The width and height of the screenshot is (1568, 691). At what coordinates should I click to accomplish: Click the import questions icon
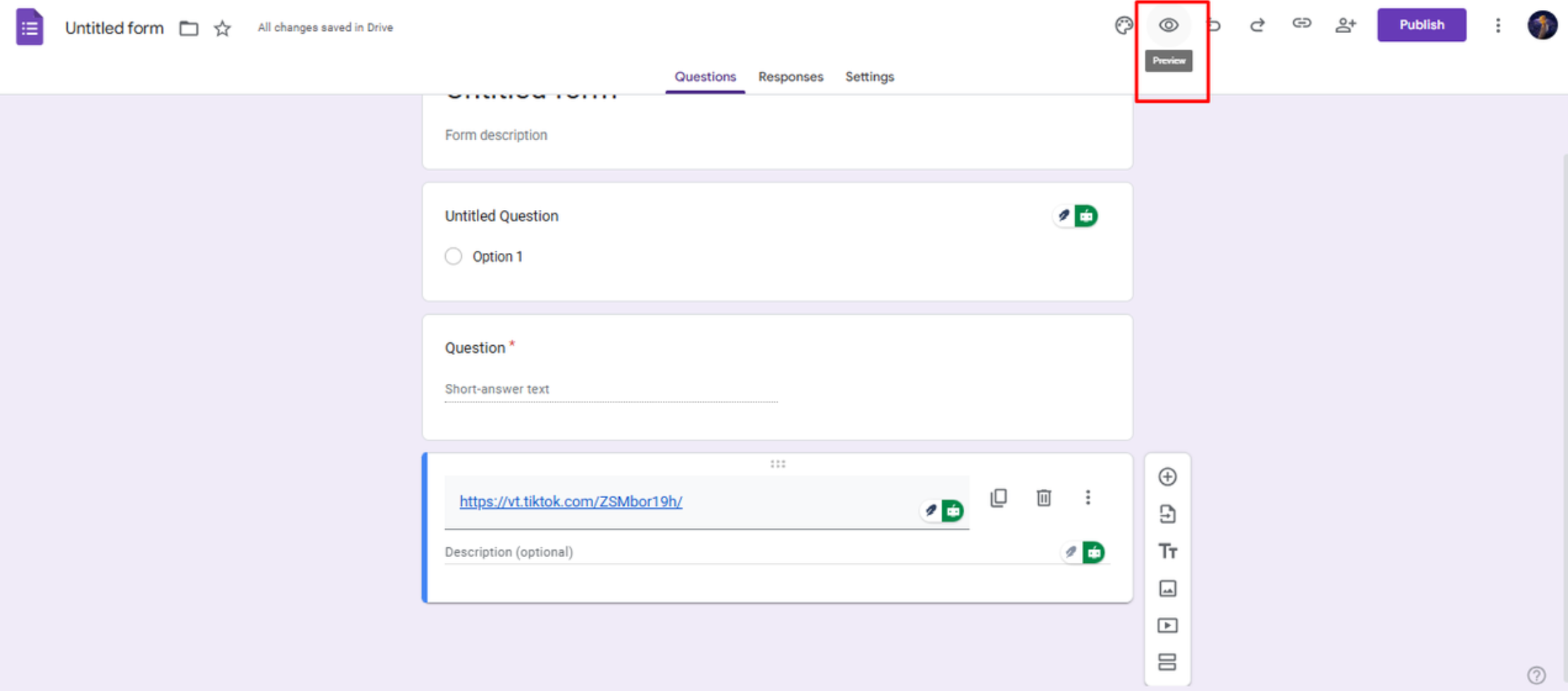tap(1167, 514)
